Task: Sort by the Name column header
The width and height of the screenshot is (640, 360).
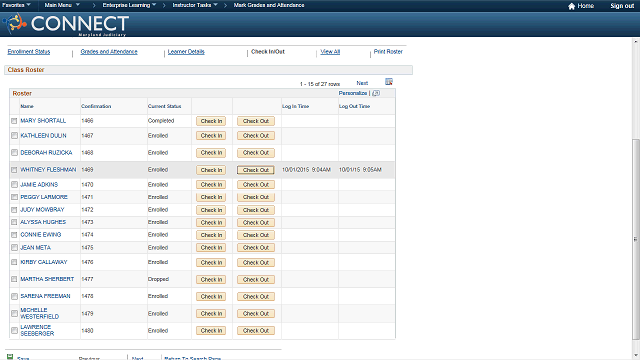Action: [x=27, y=106]
